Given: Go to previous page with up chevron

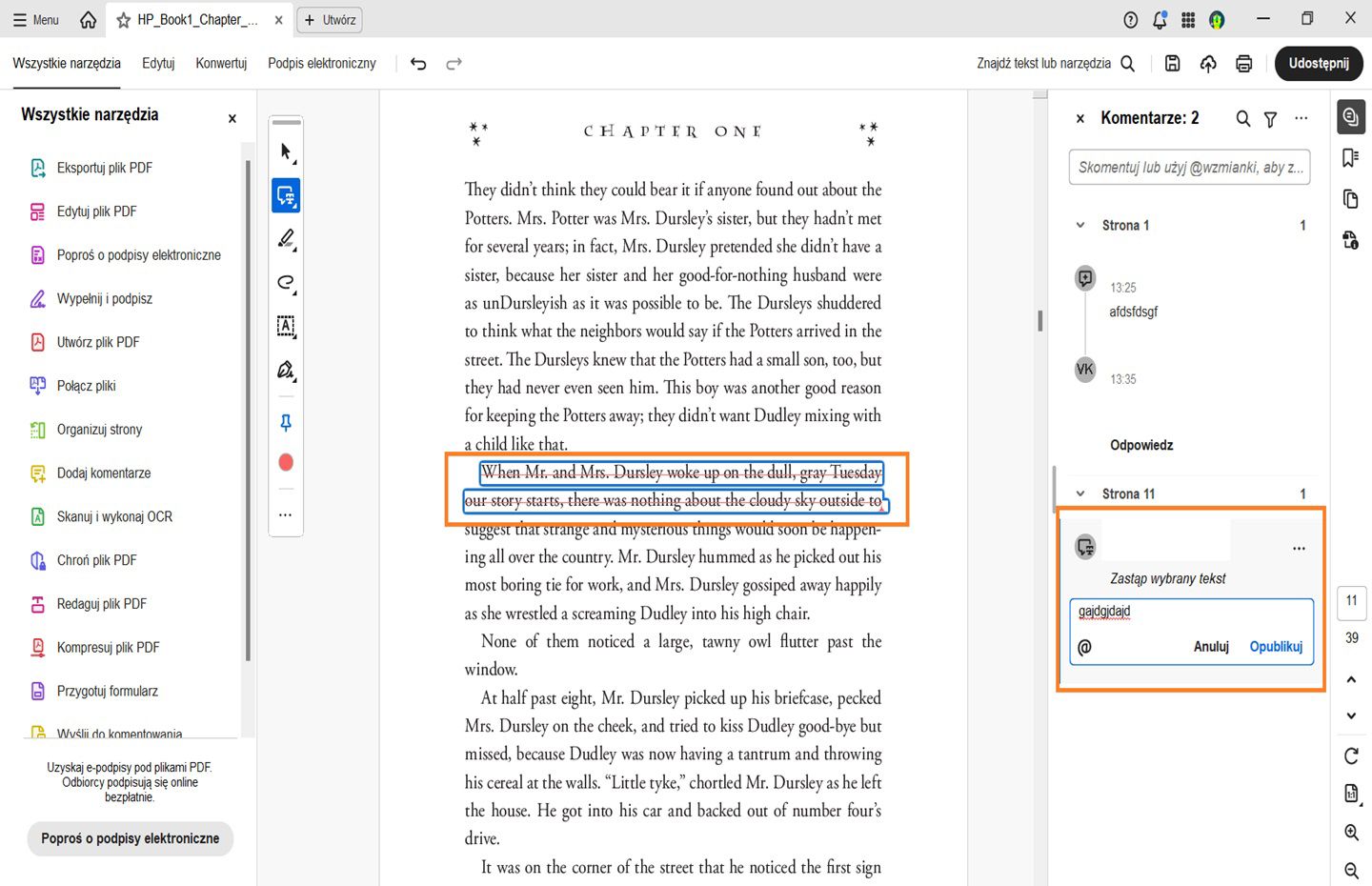Looking at the screenshot, I should (1351, 679).
